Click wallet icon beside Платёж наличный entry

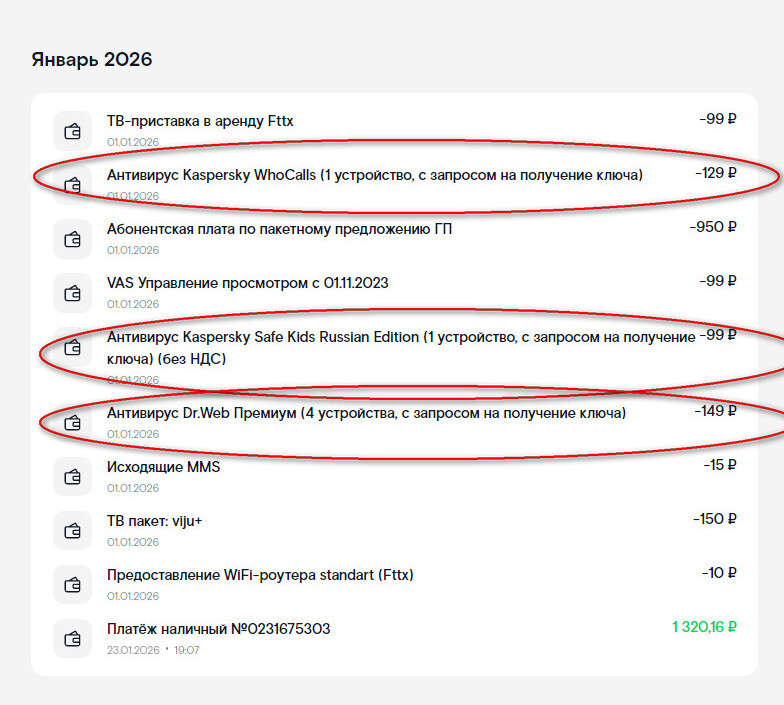tap(72, 639)
